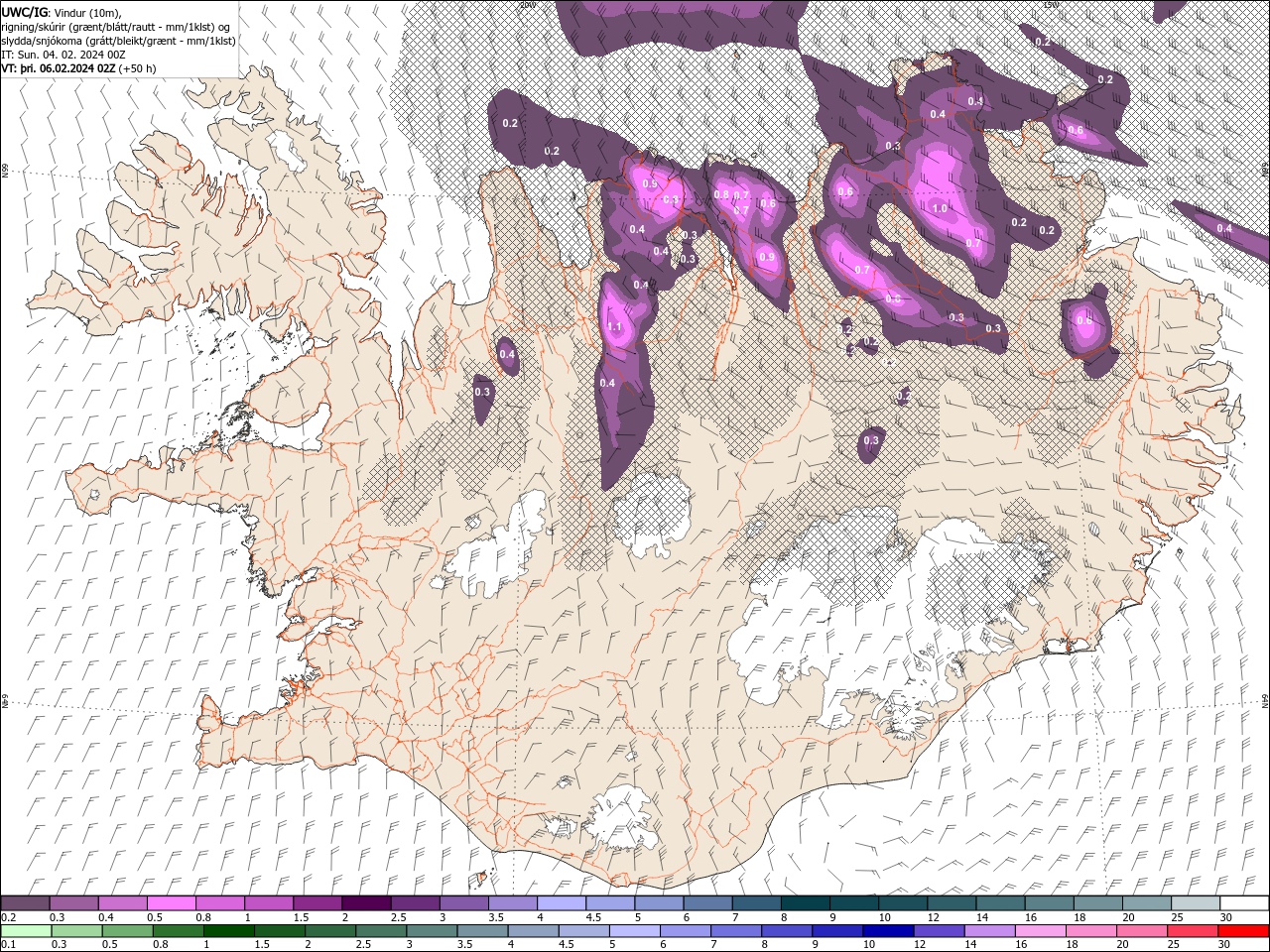
Task: Click the green 0.5 swatch in the rain legend
Action: (x=128, y=931)
